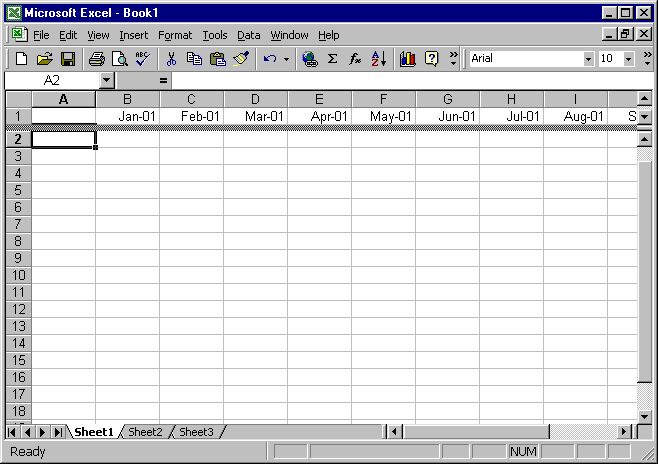658x464 pixels.
Task: Click the Excel title bar icon
Action: (14, 13)
